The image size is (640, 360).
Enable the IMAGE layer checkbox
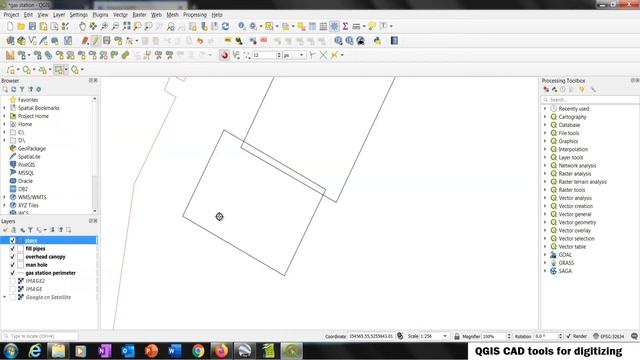coord(12,289)
